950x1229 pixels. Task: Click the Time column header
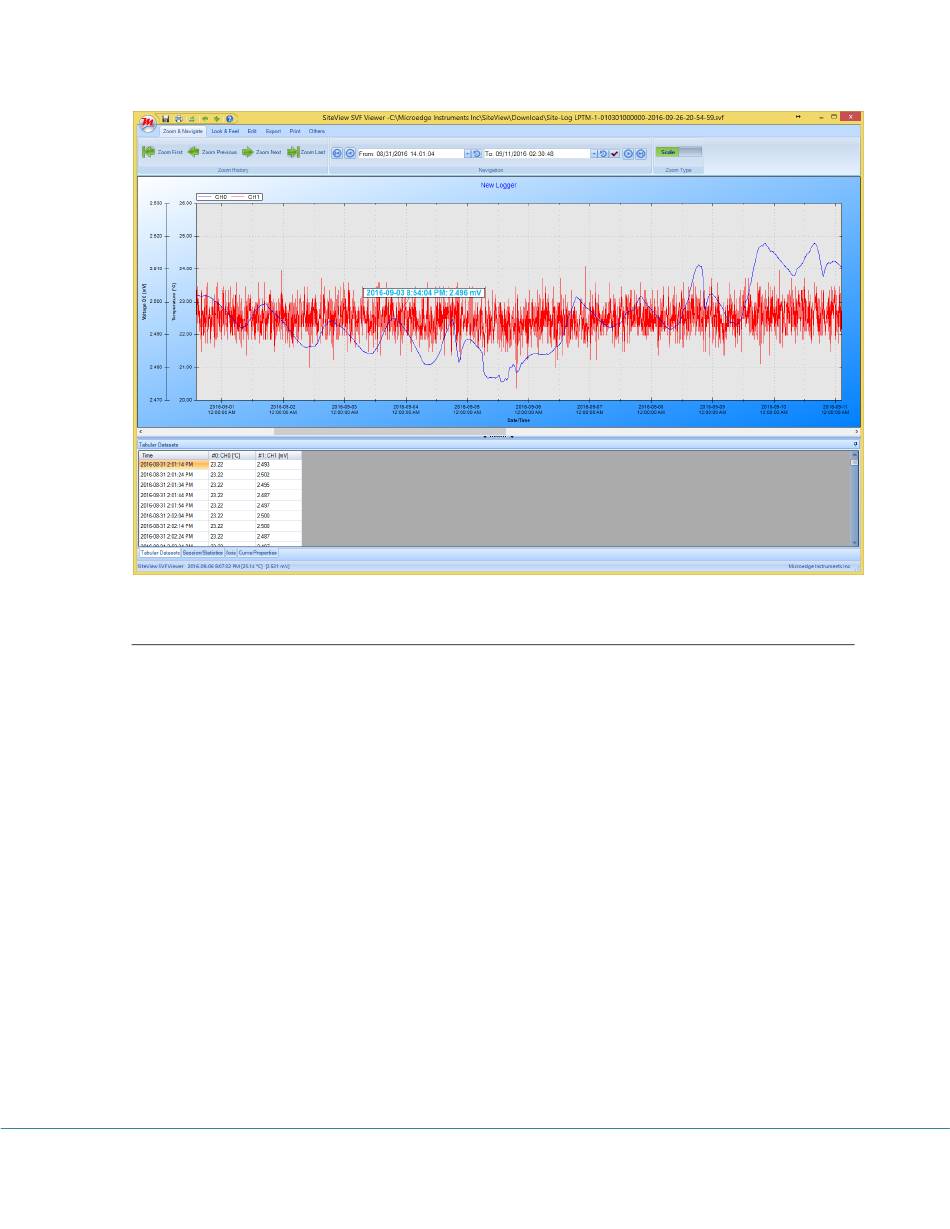[x=172, y=455]
